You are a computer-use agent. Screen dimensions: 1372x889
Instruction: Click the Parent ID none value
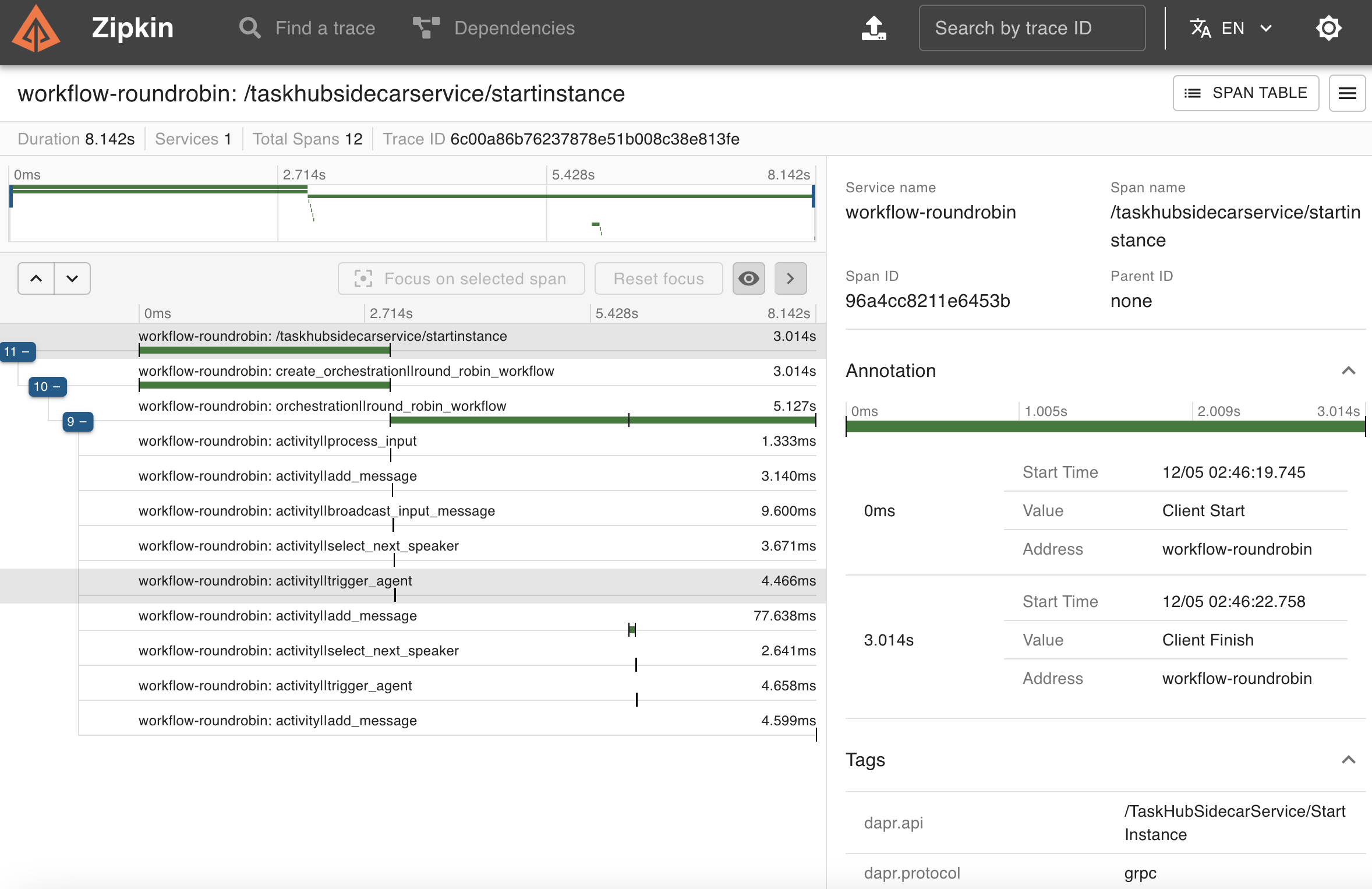(1131, 301)
